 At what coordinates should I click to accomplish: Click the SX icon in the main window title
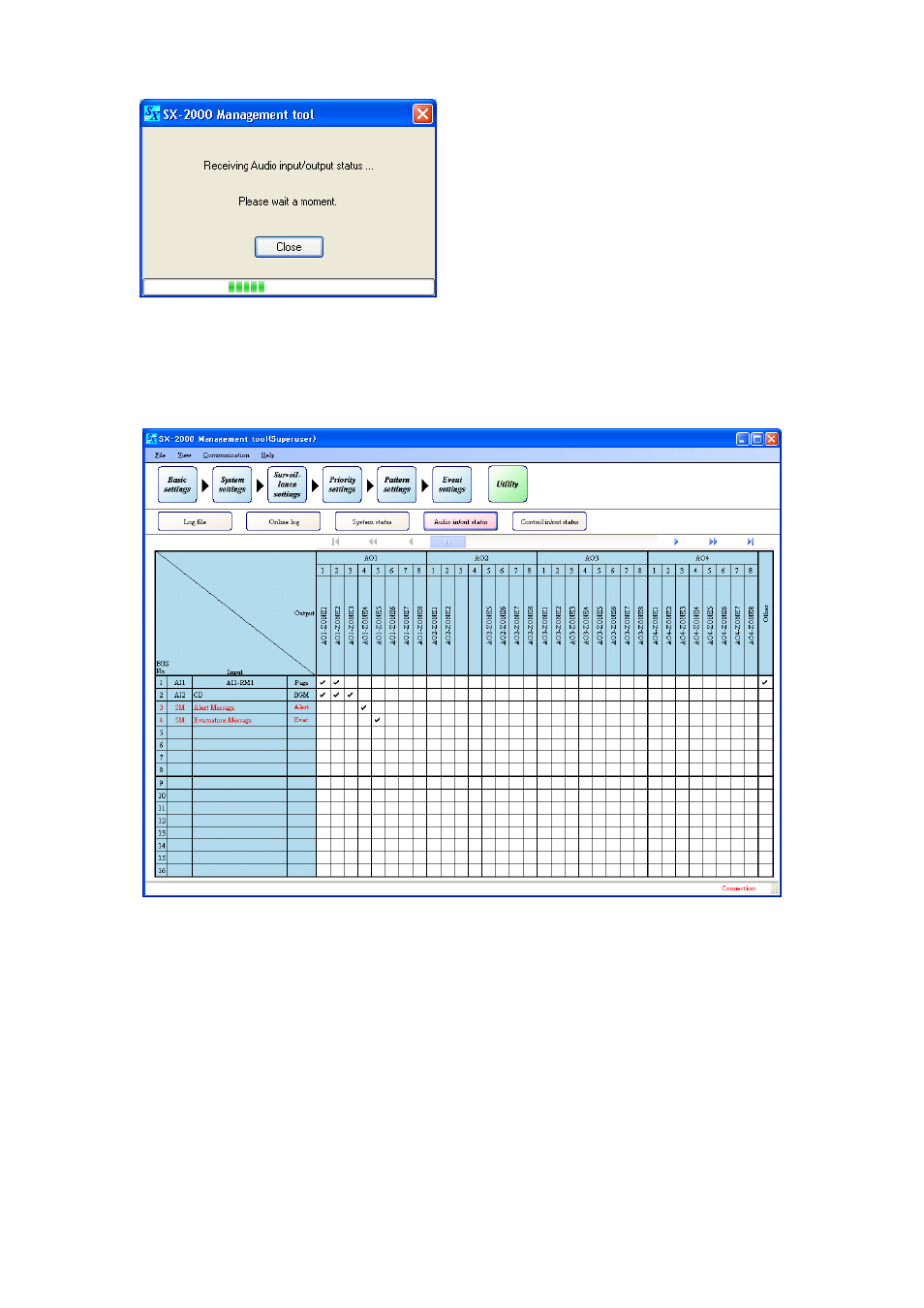pyautogui.click(x=151, y=439)
